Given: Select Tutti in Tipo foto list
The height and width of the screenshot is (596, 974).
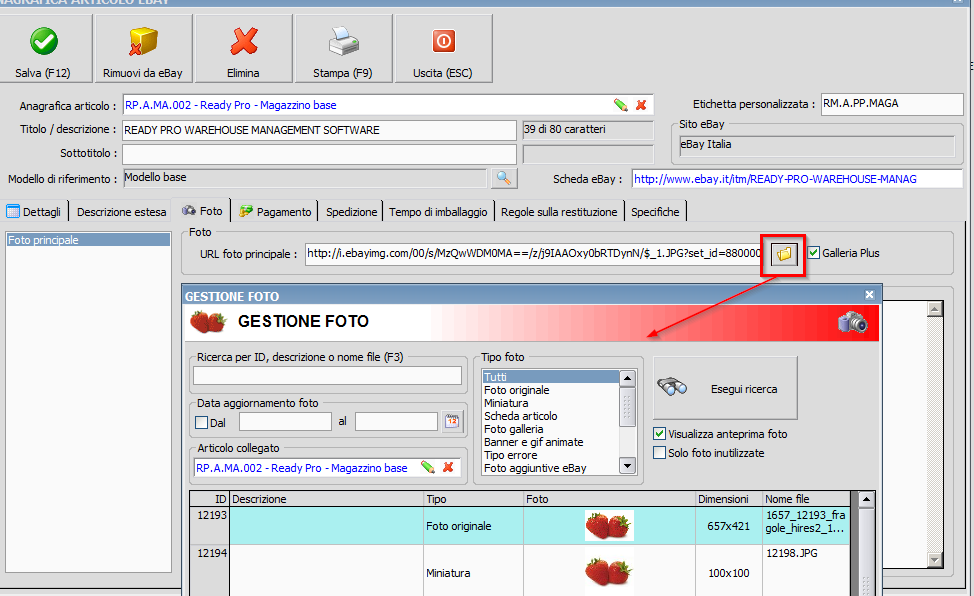Looking at the screenshot, I should click(551, 377).
